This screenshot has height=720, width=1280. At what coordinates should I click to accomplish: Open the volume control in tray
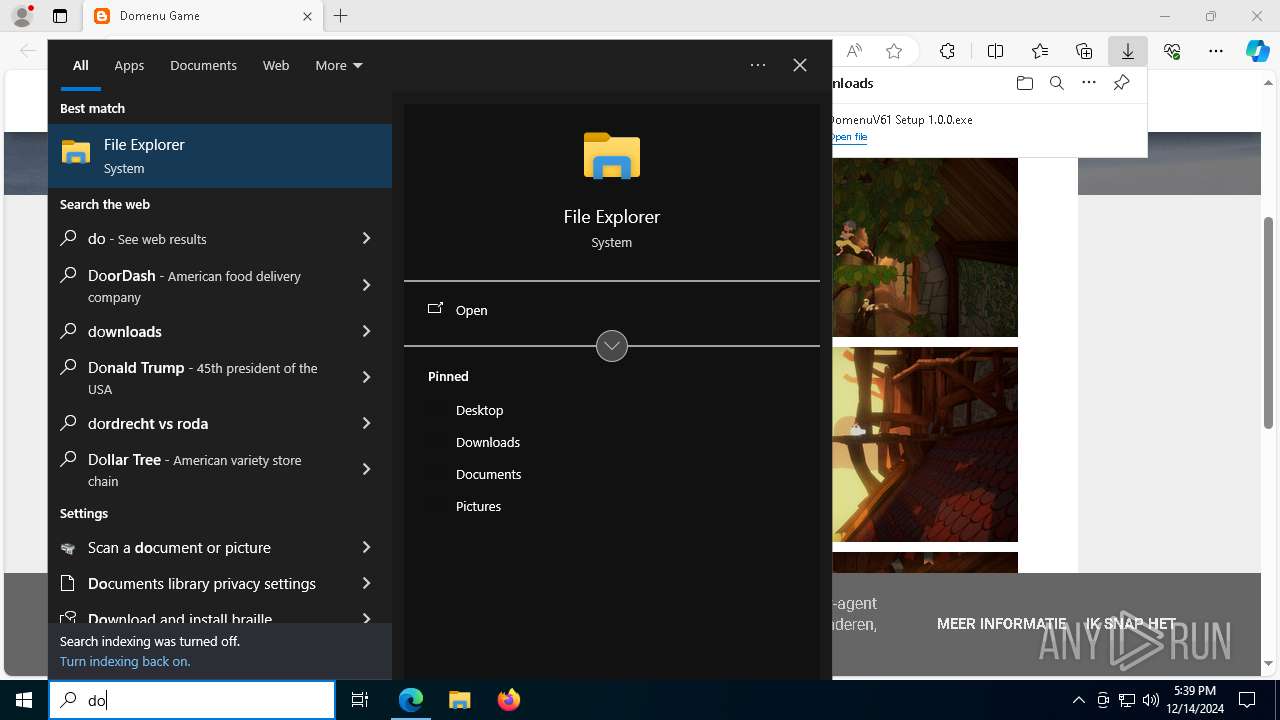pyautogui.click(x=1150, y=700)
